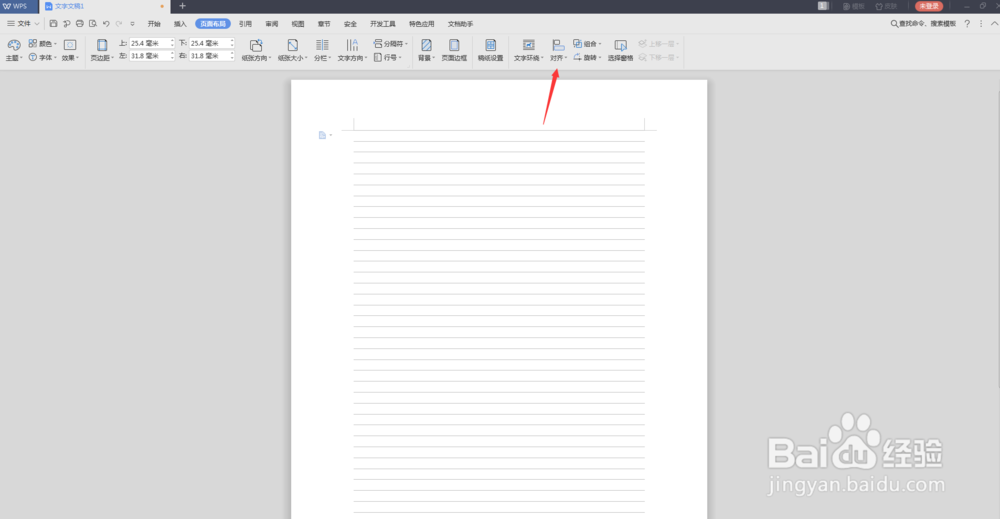This screenshot has height=519, width=1000.
Task: Open the 组合 group dropdown
Action: point(587,43)
